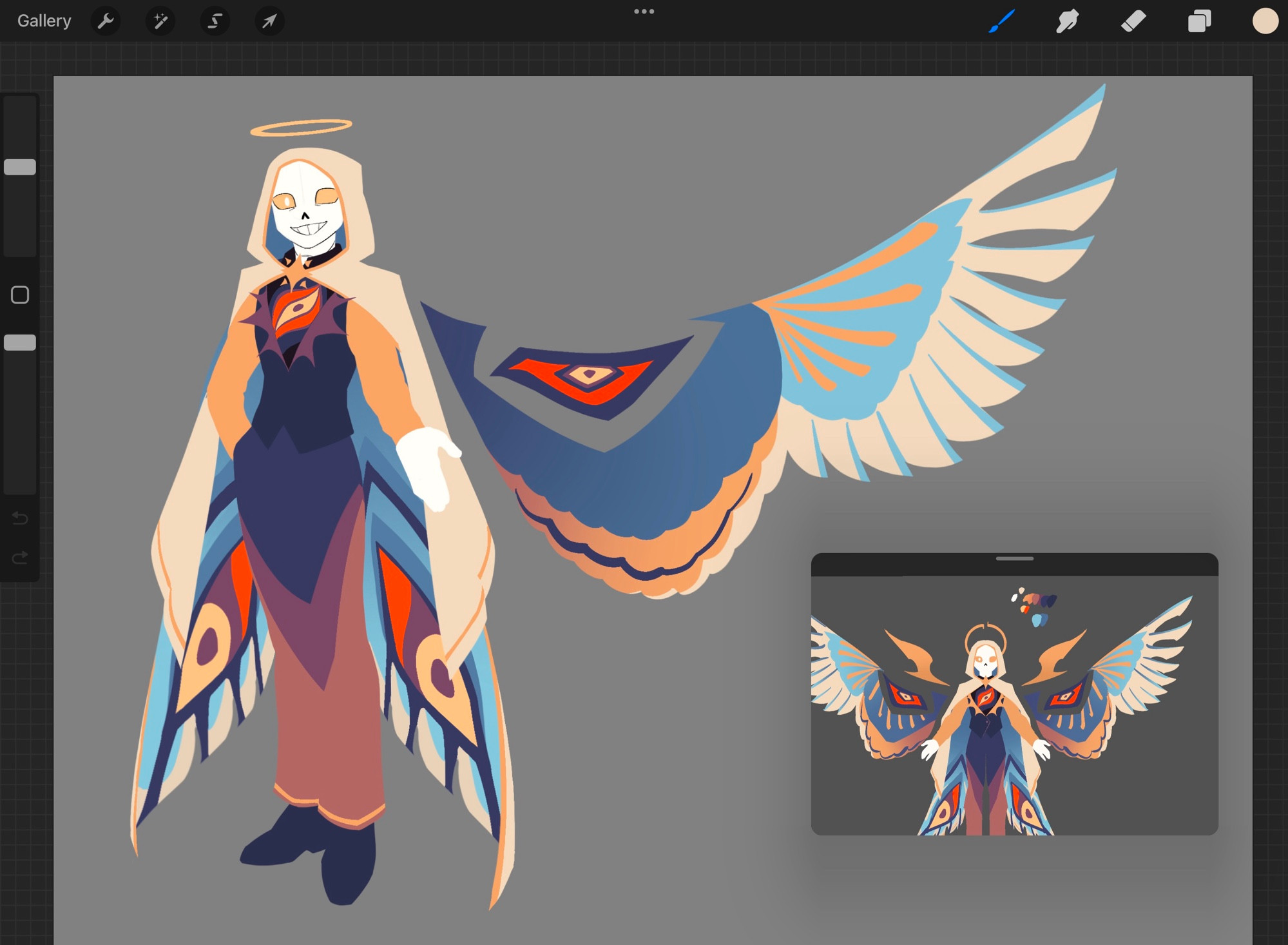Activate the Selection tool

point(215,21)
